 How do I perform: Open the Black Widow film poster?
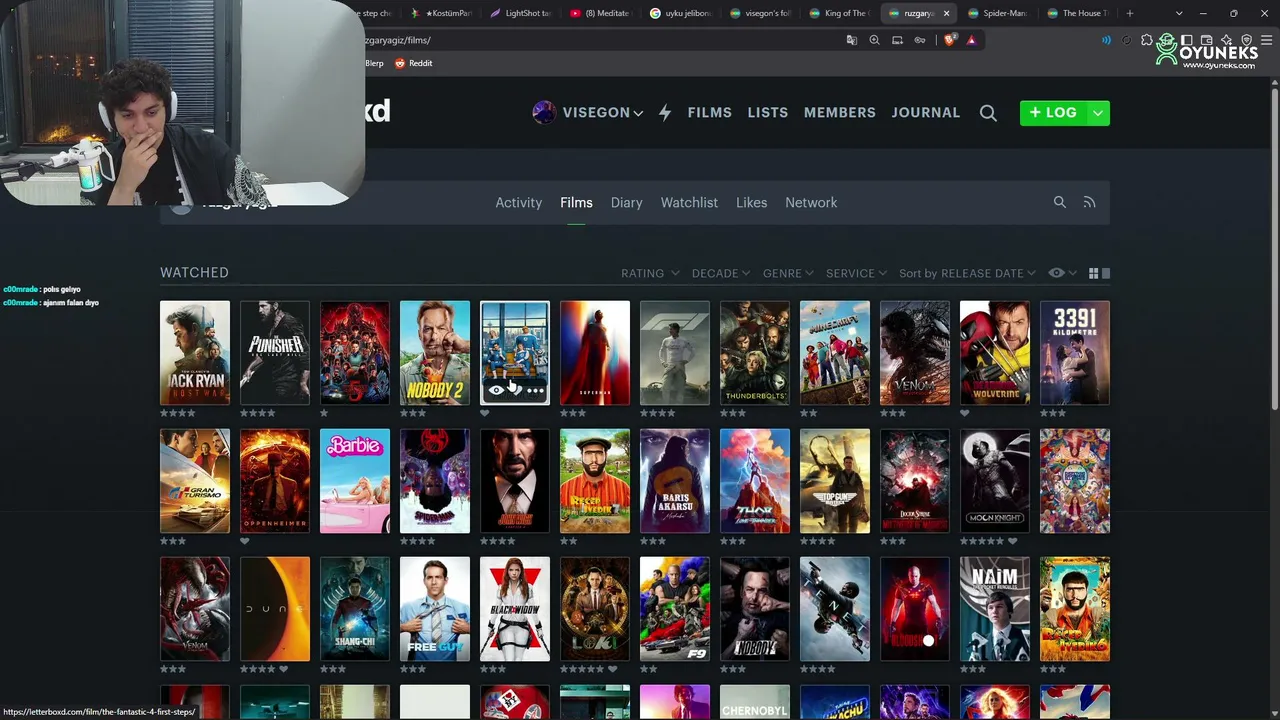[515, 609]
